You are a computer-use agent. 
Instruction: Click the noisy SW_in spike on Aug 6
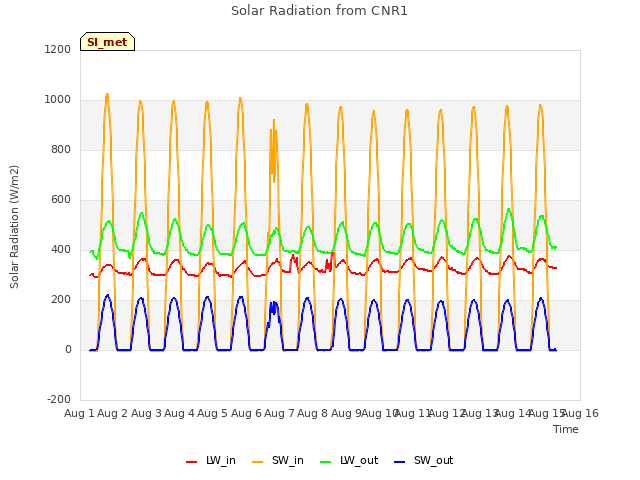274,151
